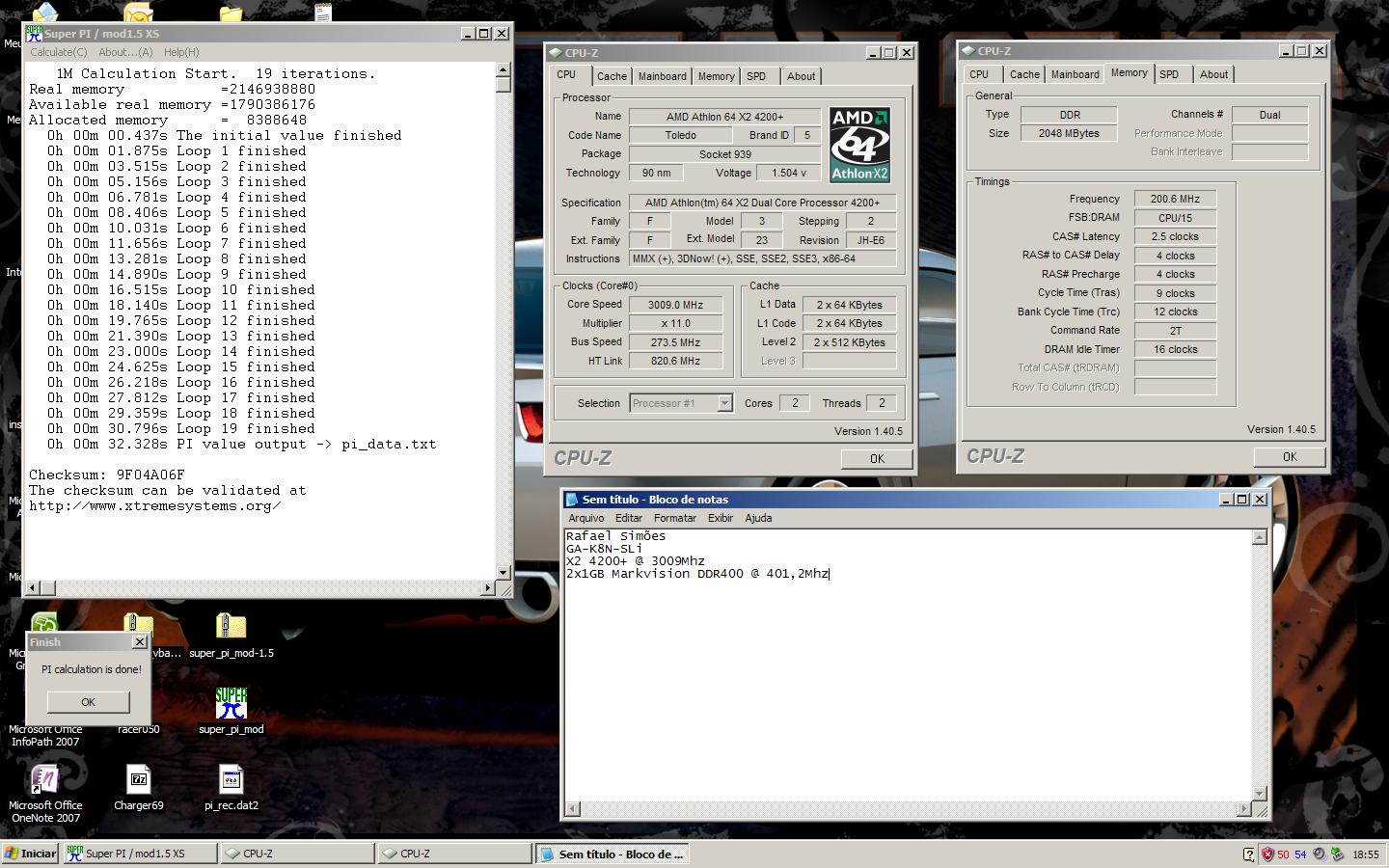
Task: Click Super PI horizontal scrollbar left arrow
Action: pos(31,587)
